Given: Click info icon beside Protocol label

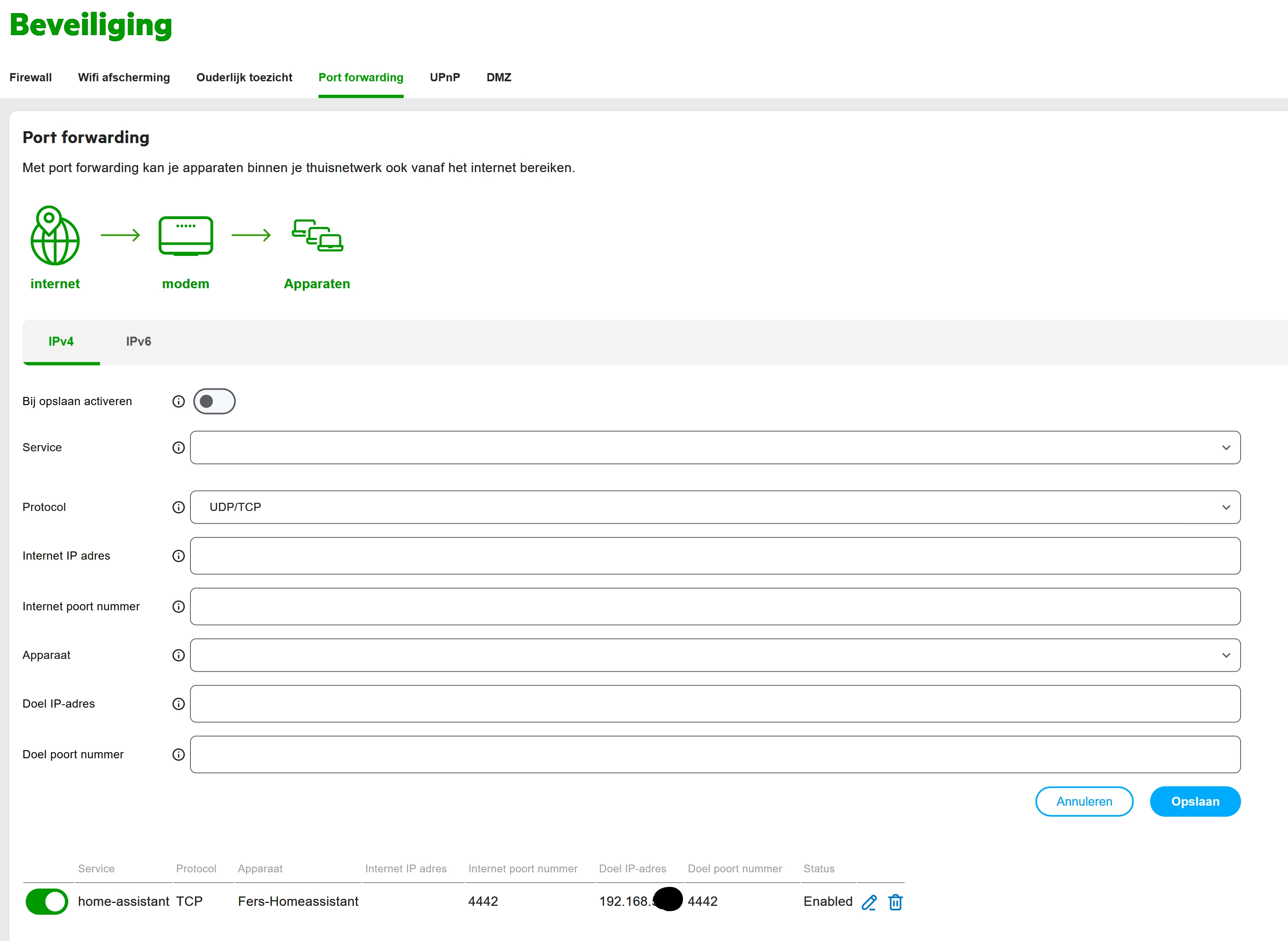Looking at the screenshot, I should tap(178, 507).
